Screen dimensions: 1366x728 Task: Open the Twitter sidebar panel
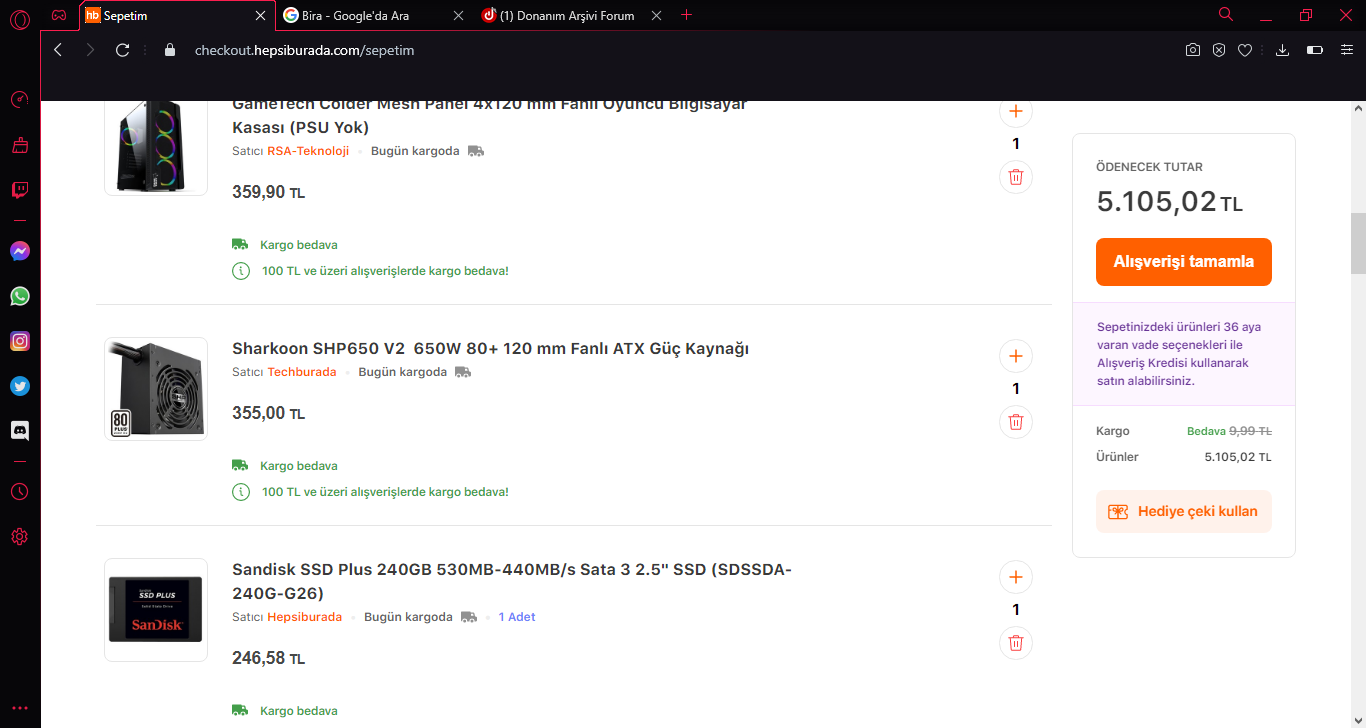(x=19, y=386)
